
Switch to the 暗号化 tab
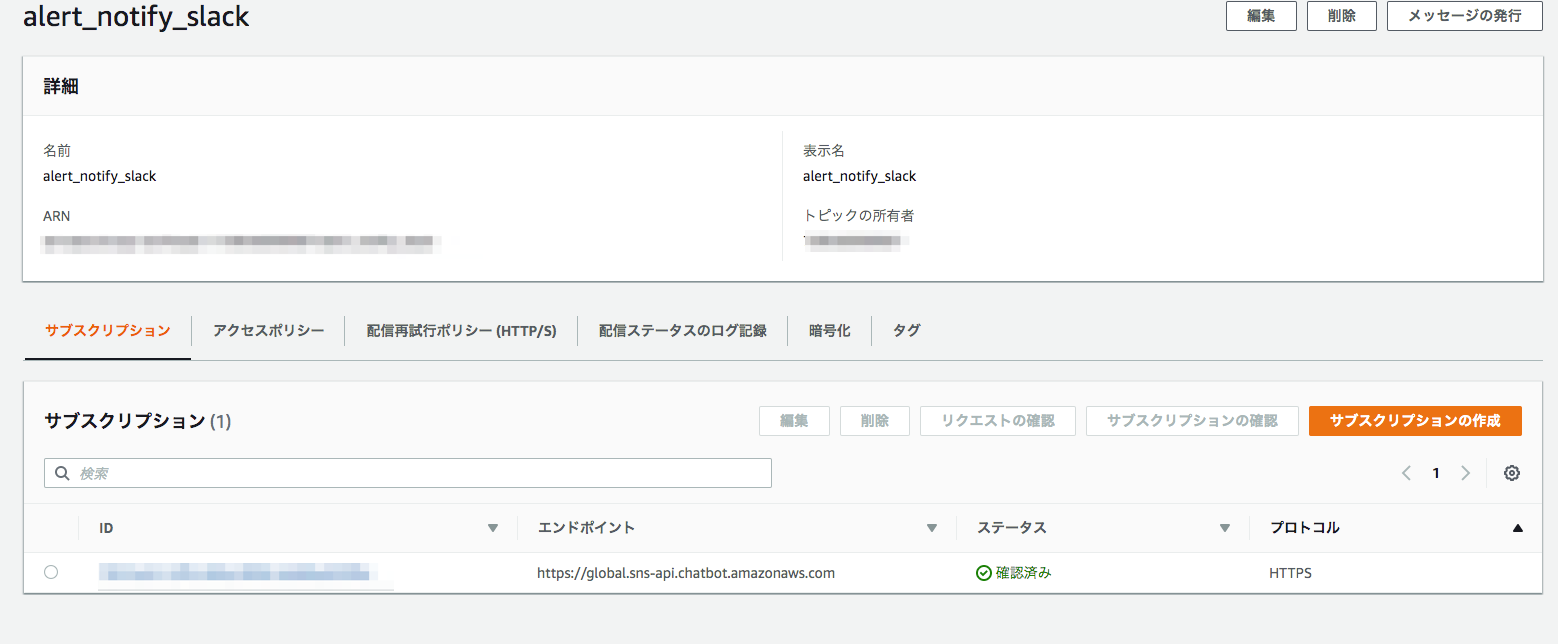829,330
